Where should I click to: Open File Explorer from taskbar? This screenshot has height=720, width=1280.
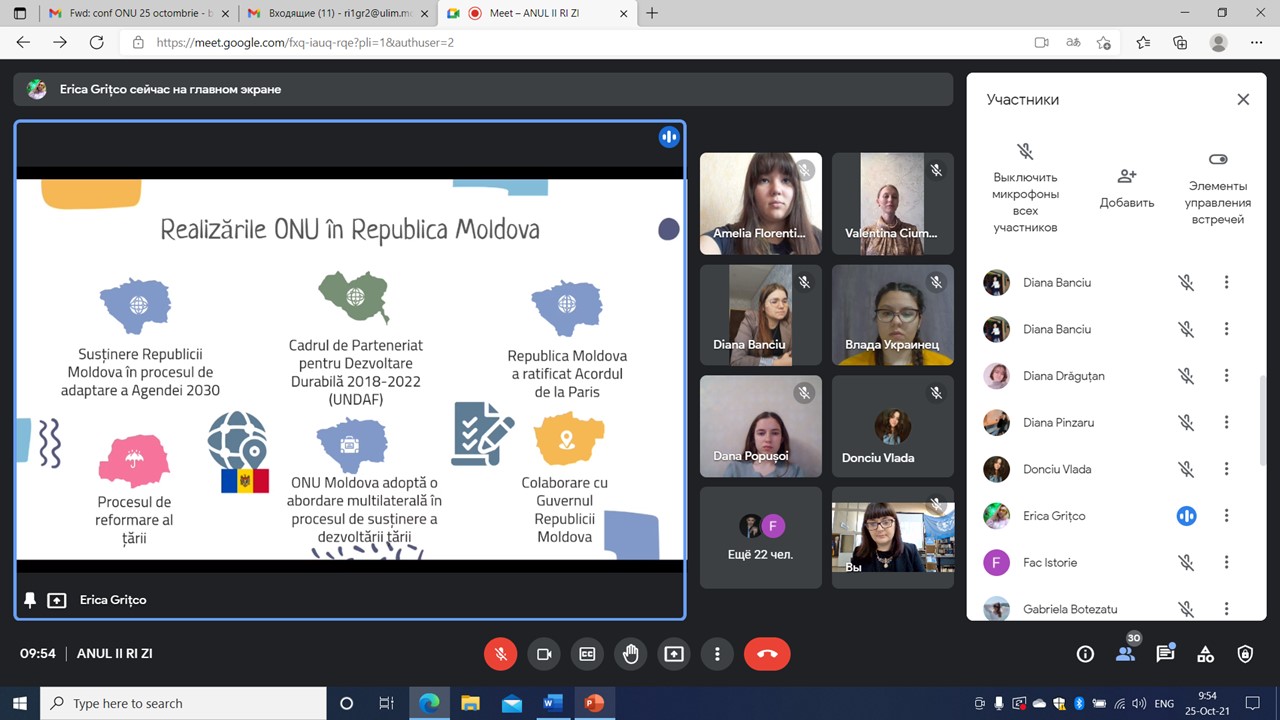(470, 703)
